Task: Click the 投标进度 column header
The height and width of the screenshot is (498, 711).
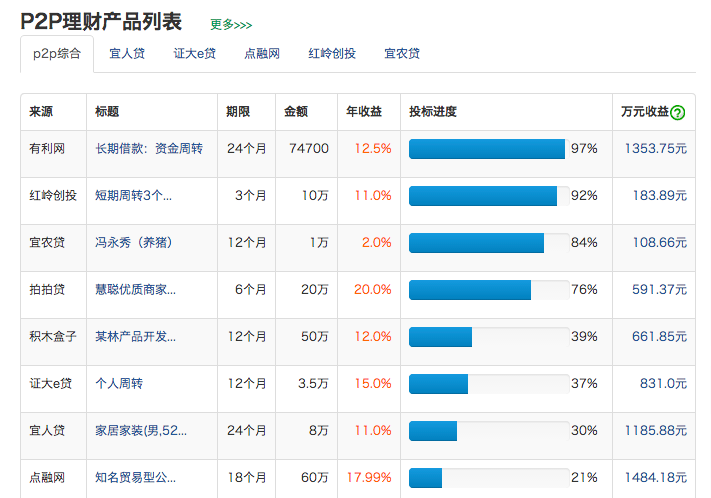Action: [433, 112]
